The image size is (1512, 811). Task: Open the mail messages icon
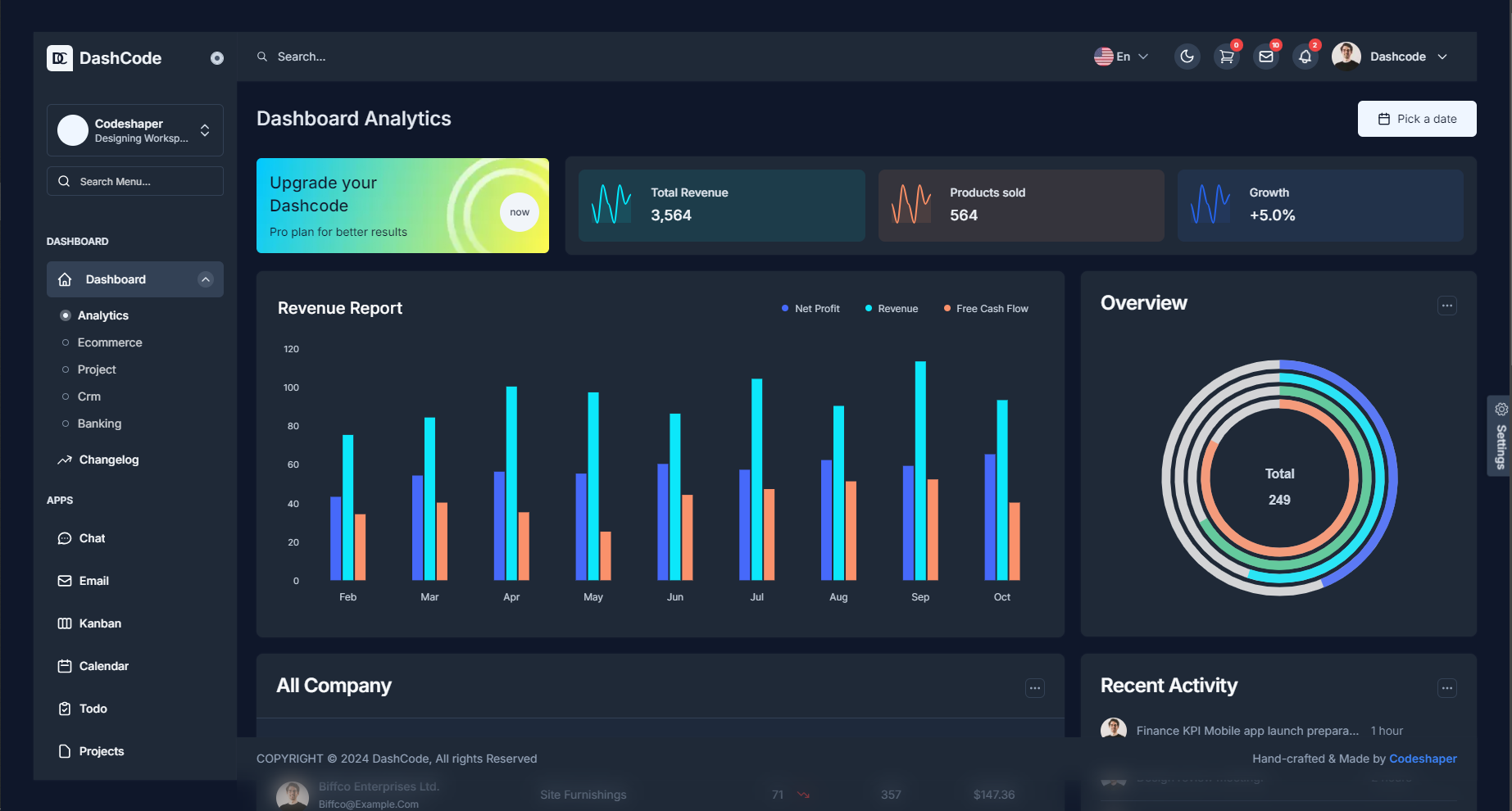point(1266,57)
